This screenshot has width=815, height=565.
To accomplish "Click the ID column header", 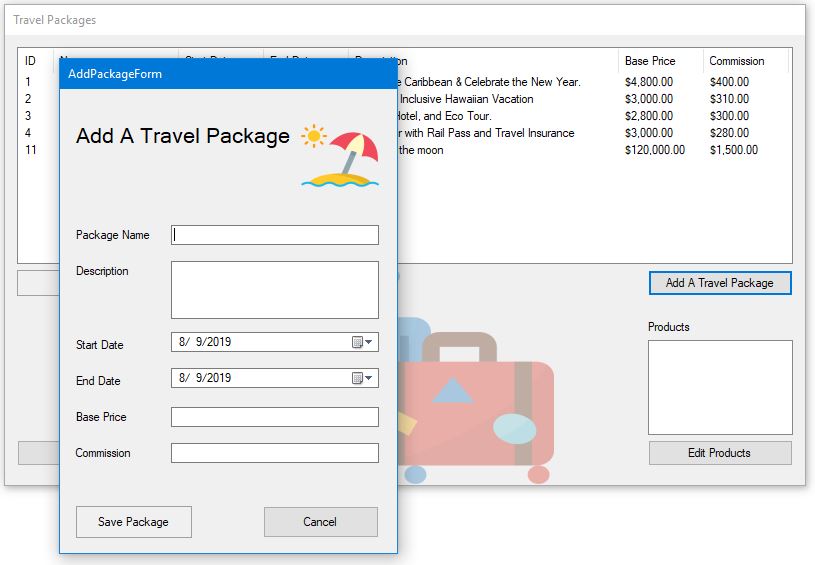I will pyautogui.click(x=32, y=61).
